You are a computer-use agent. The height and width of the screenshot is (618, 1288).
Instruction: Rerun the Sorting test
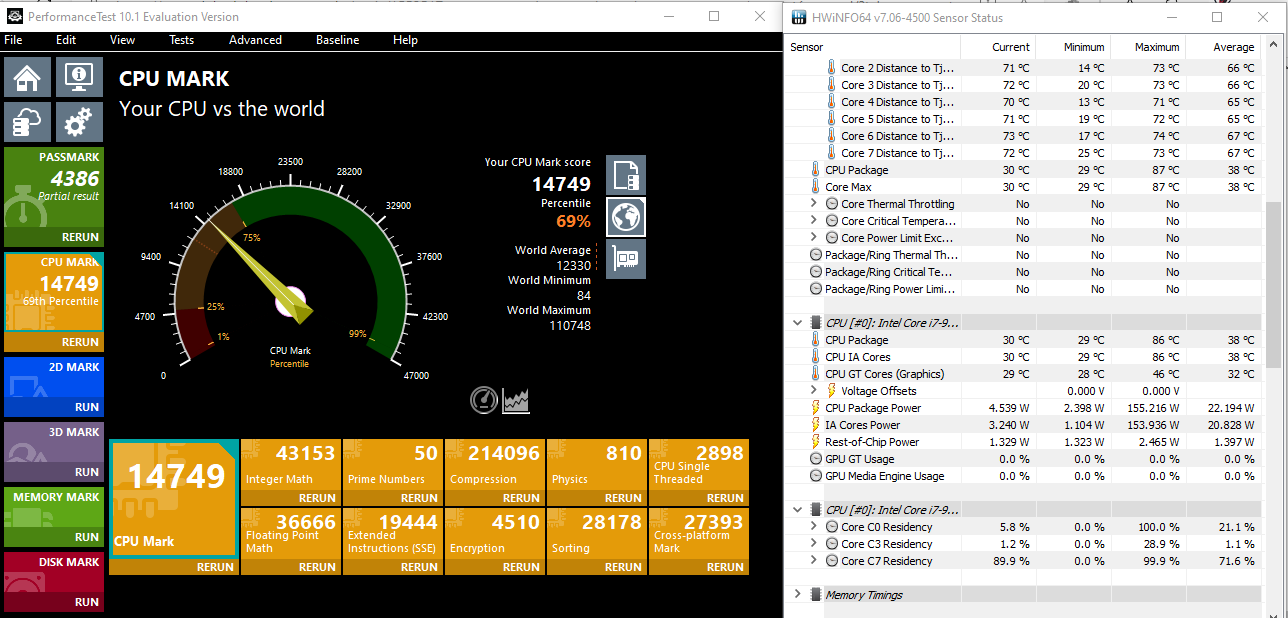coord(623,567)
